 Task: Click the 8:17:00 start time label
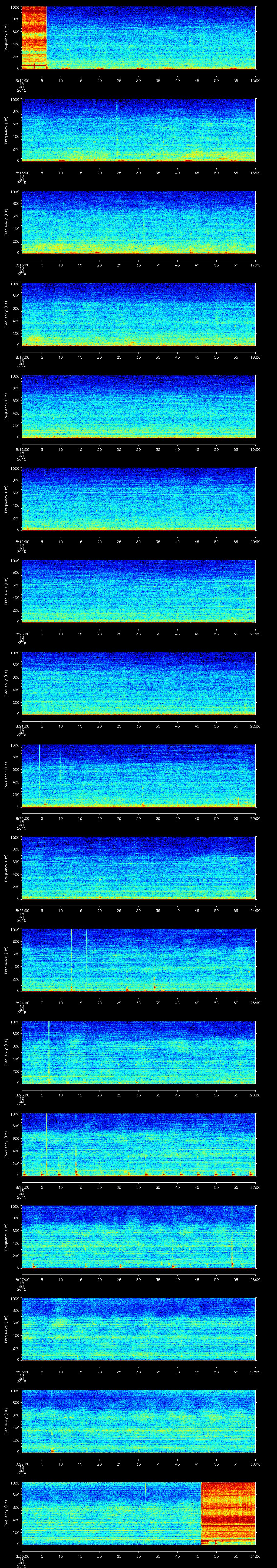[x=22, y=357]
